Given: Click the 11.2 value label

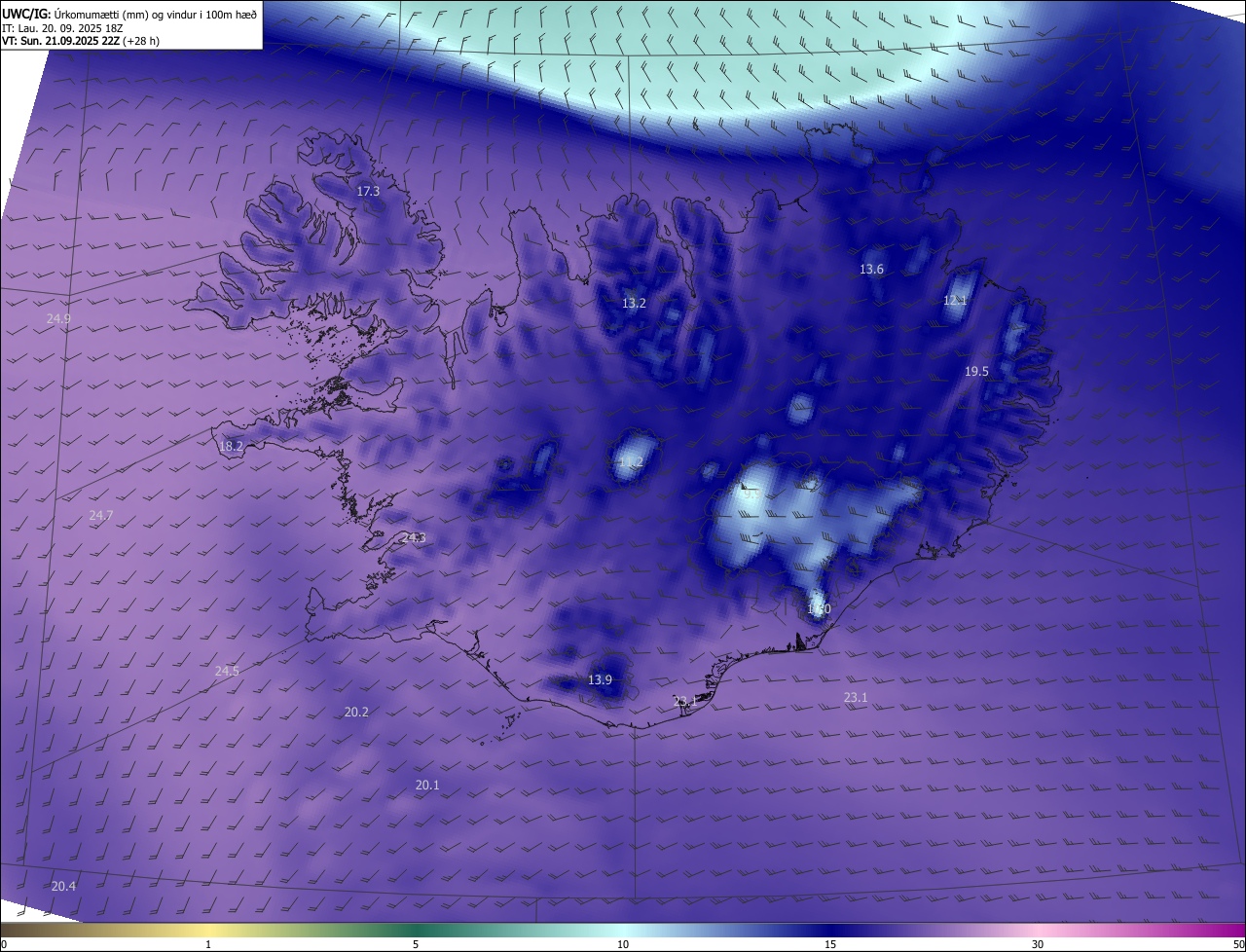Looking at the screenshot, I should coord(631,463).
